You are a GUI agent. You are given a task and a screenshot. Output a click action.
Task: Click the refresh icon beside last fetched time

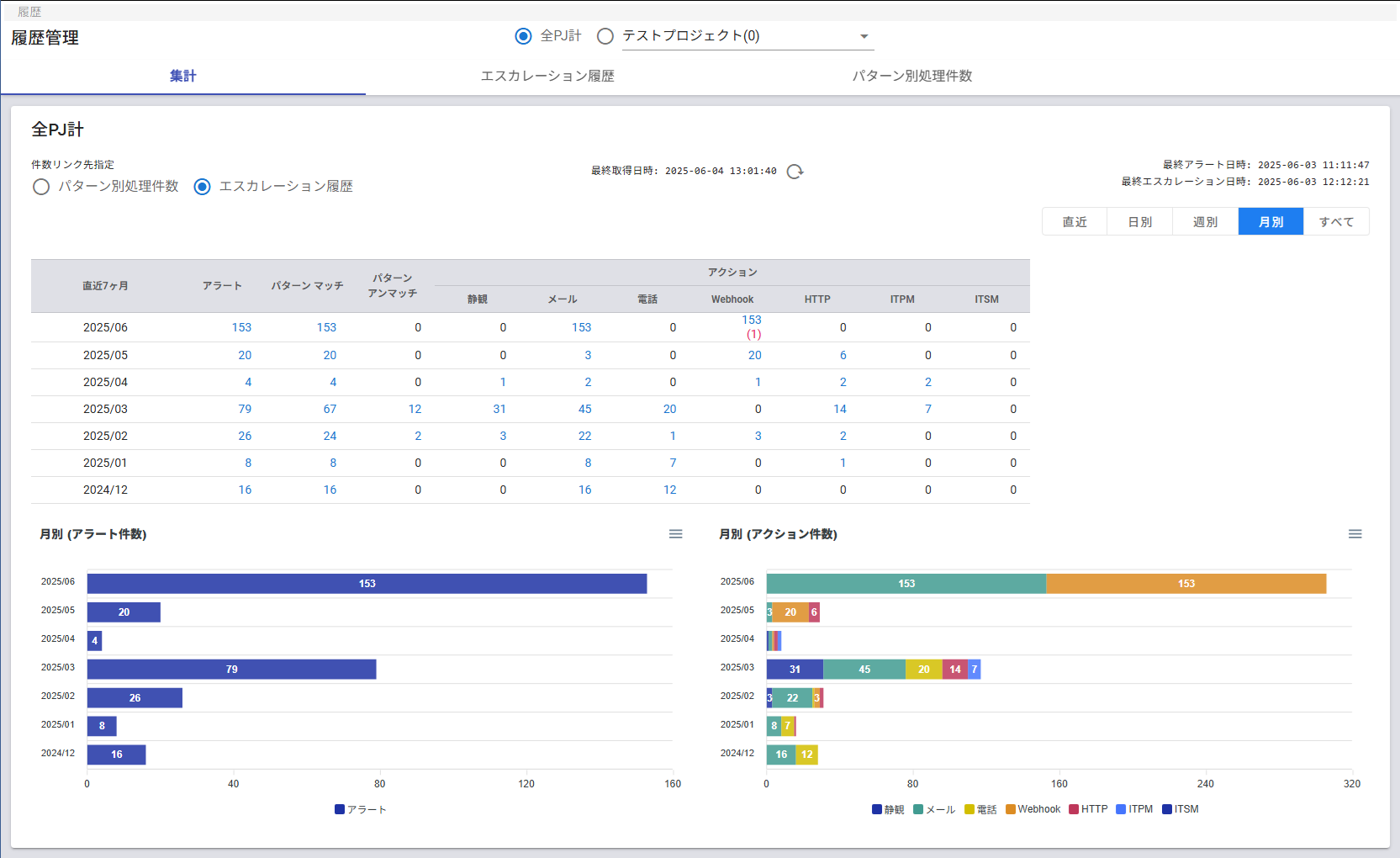[x=795, y=172]
